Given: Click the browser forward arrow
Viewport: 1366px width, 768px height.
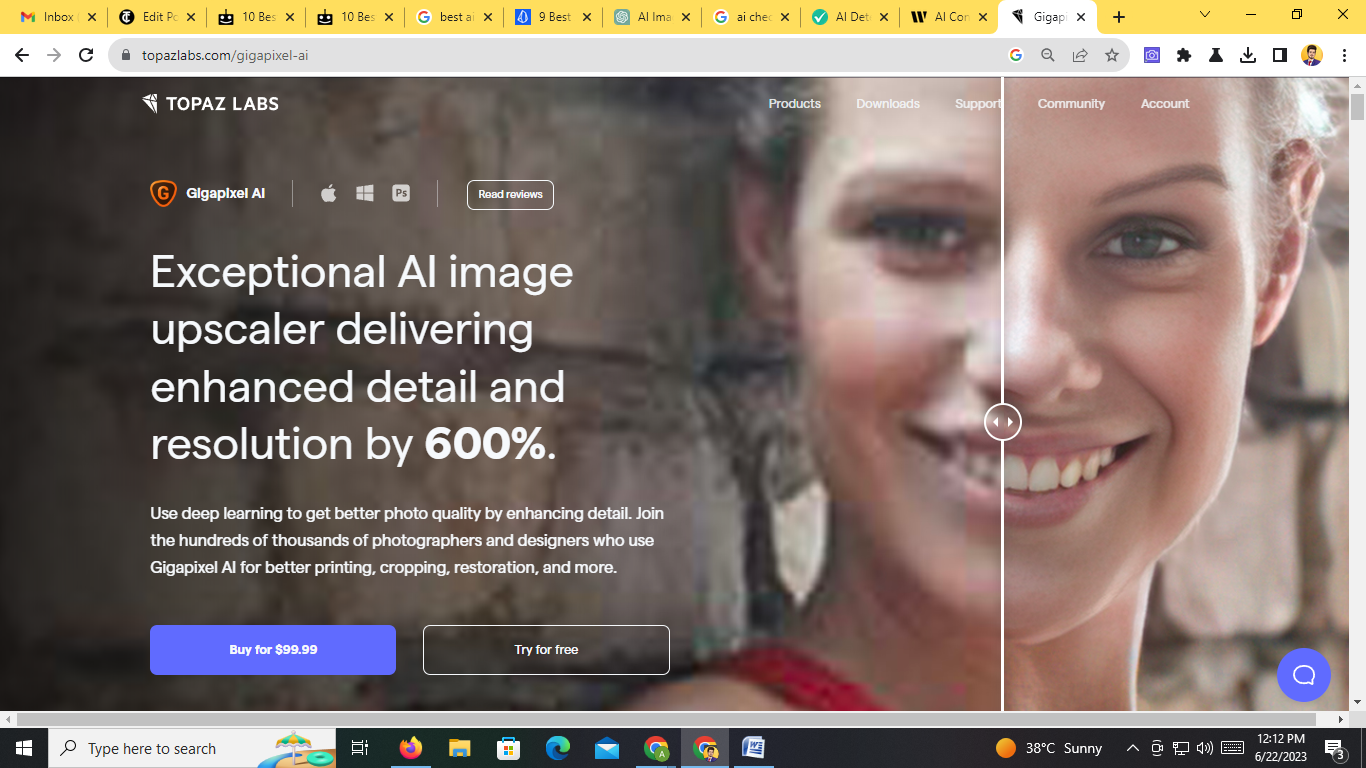Looking at the screenshot, I should [54, 56].
